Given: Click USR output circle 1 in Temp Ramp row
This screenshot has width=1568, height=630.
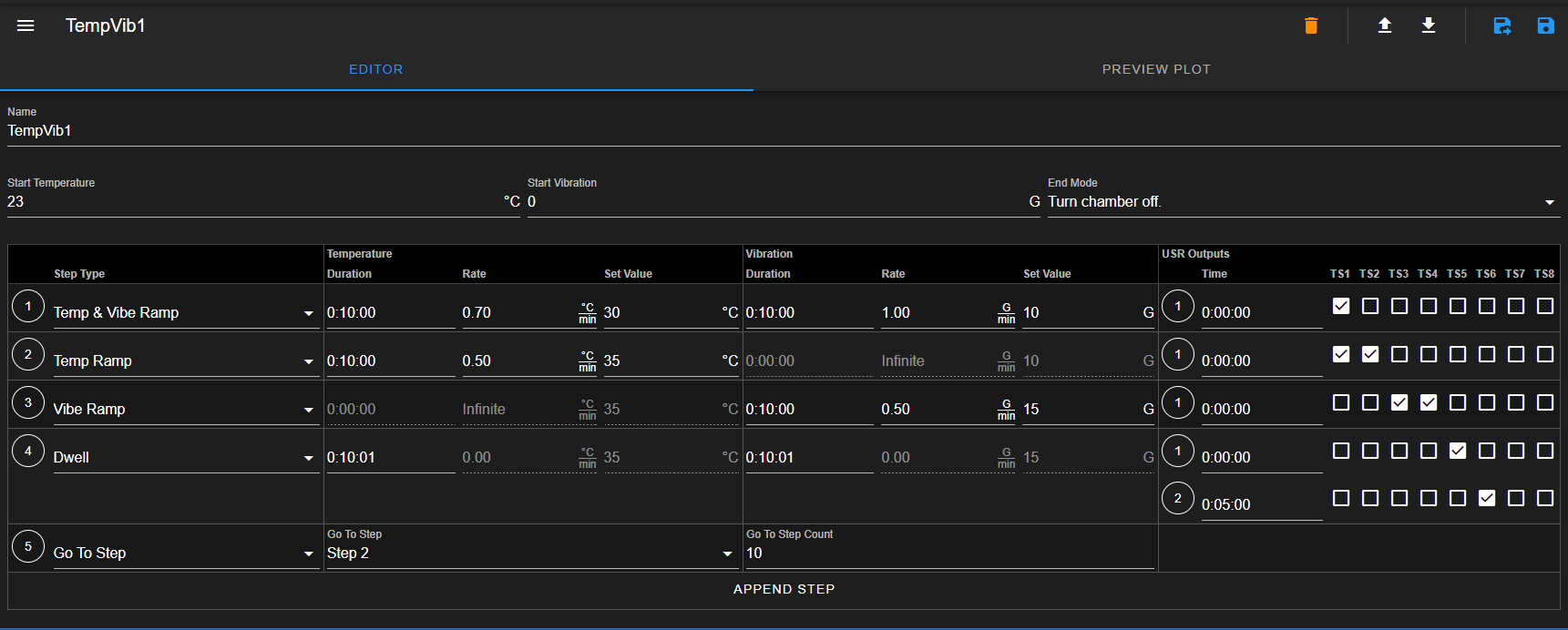Looking at the screenshot, I should 1178,354.
